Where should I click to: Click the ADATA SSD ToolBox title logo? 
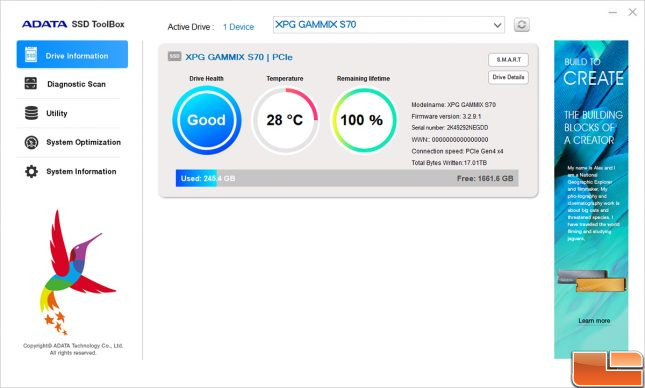click(x=73, y=24)
